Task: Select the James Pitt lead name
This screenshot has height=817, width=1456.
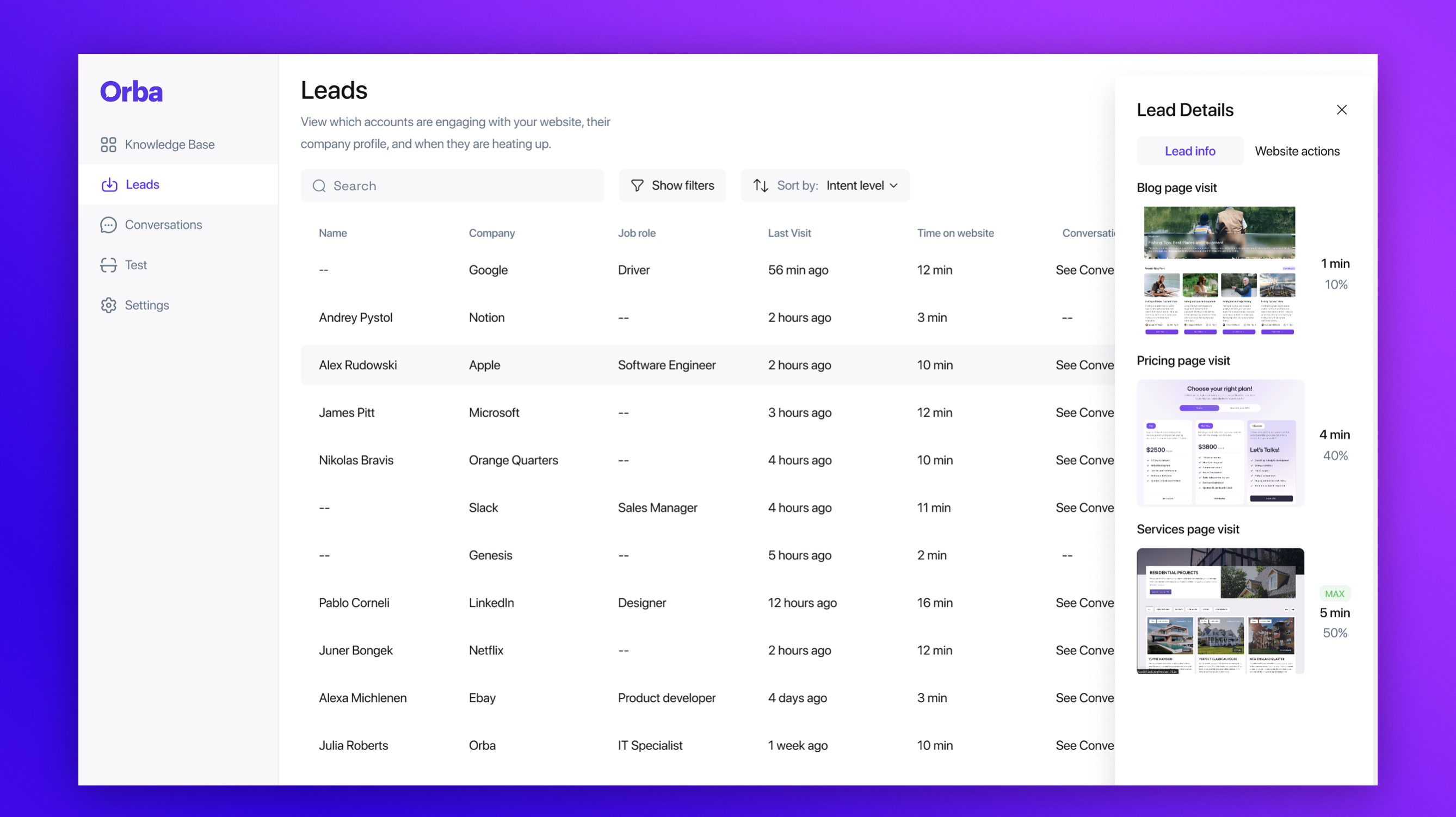Action: 347,412
